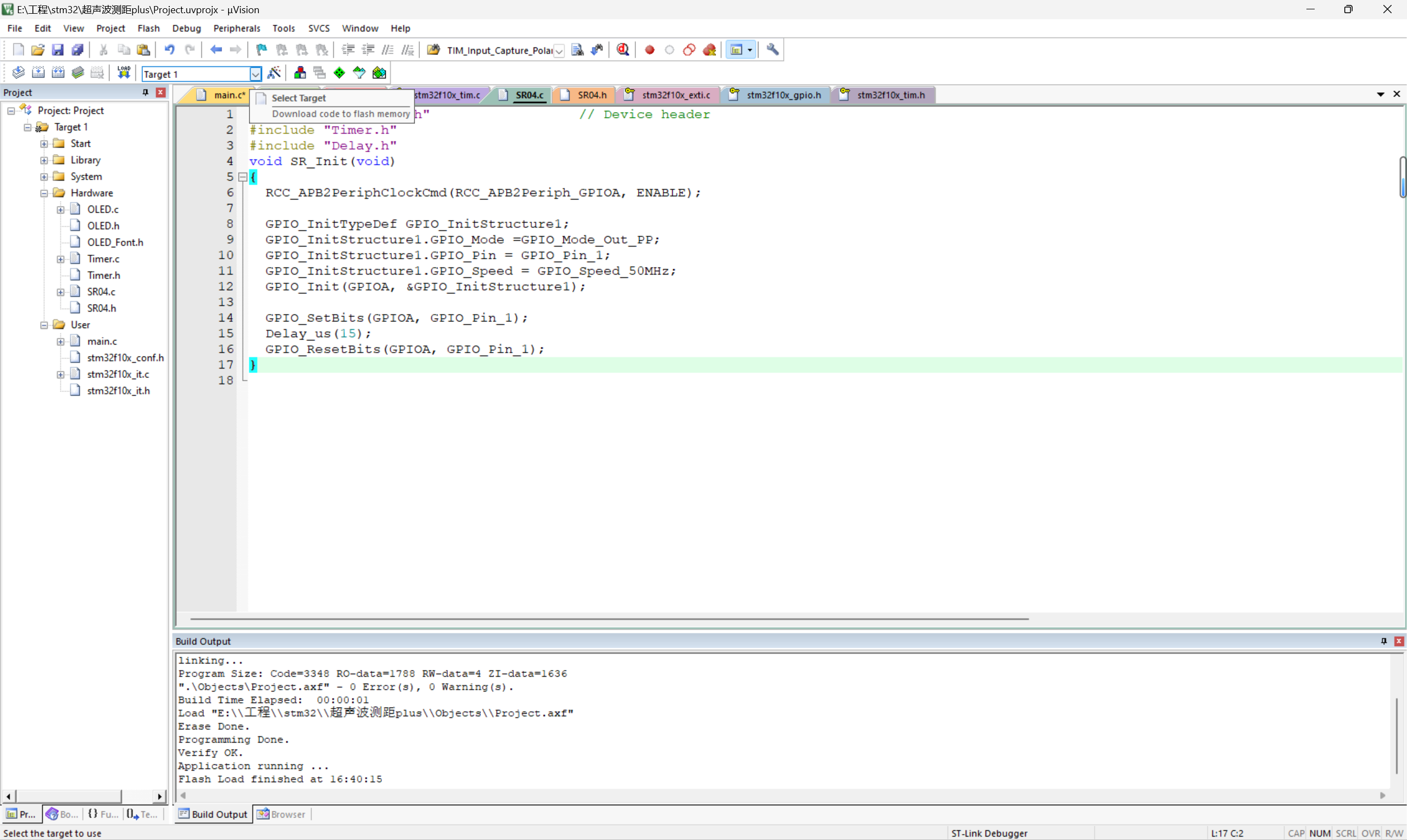This screenshot has height=840, width=1407.
Task: Click the Save All icon
Action: 77,50
